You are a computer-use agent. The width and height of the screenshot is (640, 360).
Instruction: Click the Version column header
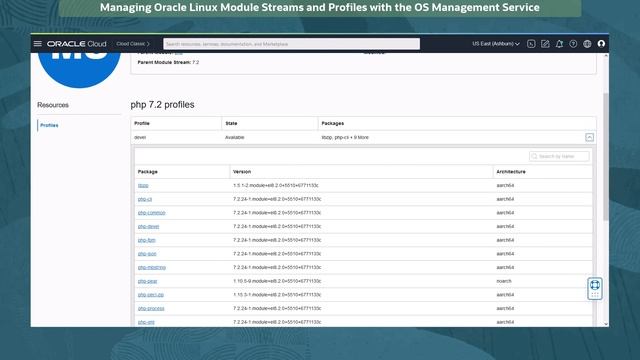coord(242,172)
